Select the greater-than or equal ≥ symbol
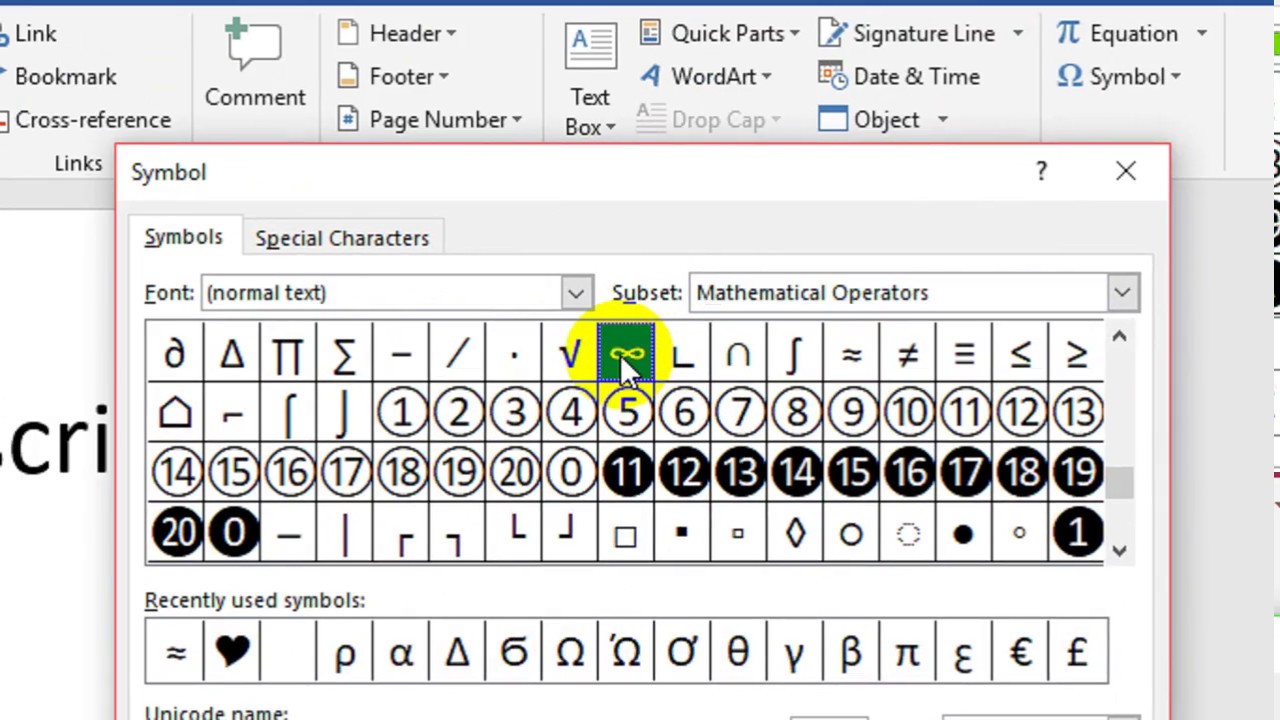The width and height of the screenshot is (1280, 720). pyautogui.click(x=1077, y=354)
